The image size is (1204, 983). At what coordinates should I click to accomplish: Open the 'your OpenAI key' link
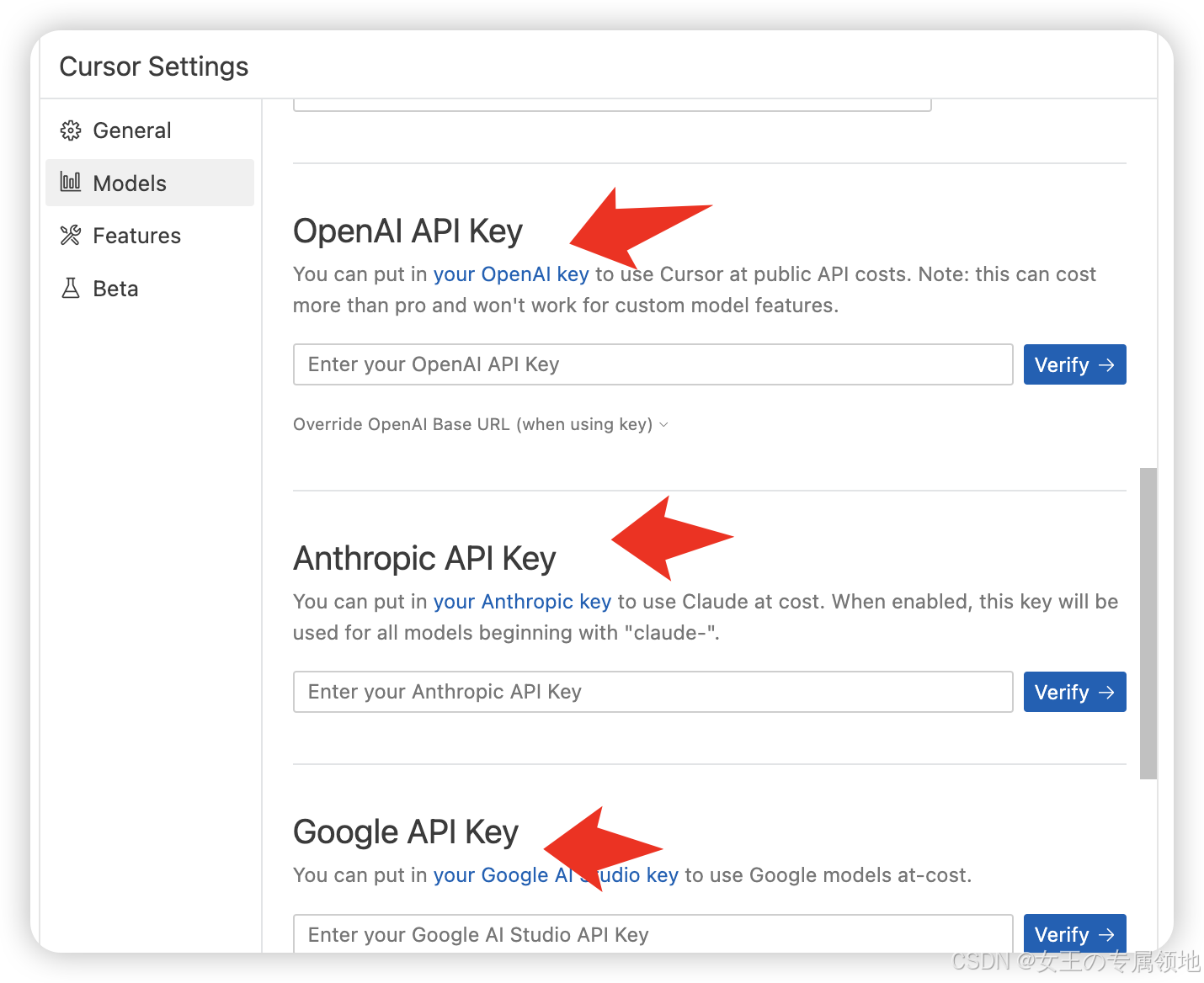pos(511,274)
